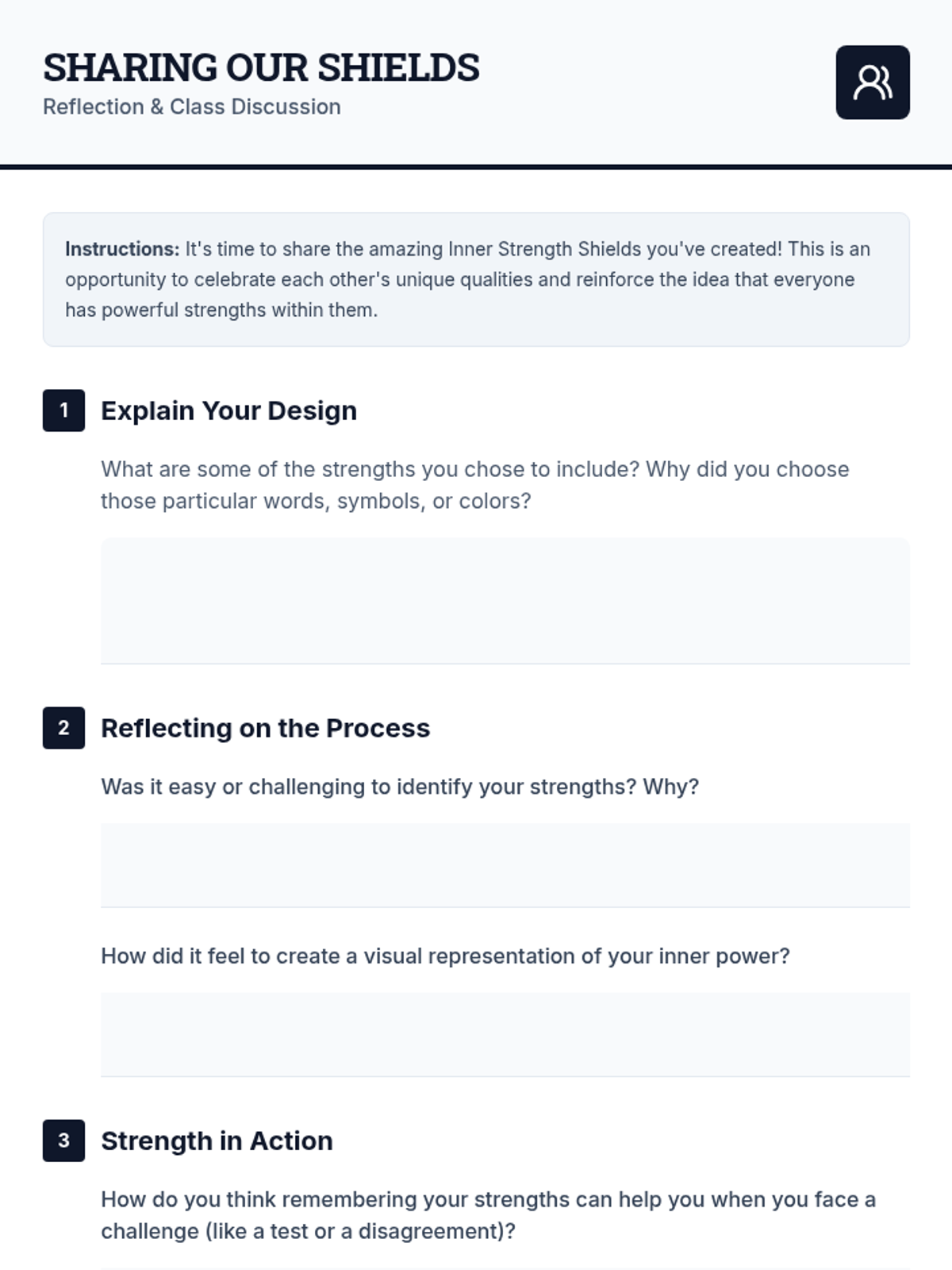This screenshot has width=952, height=1270.
Task: Select the "Strength in Action" heading
Action: coord(217,1141)
